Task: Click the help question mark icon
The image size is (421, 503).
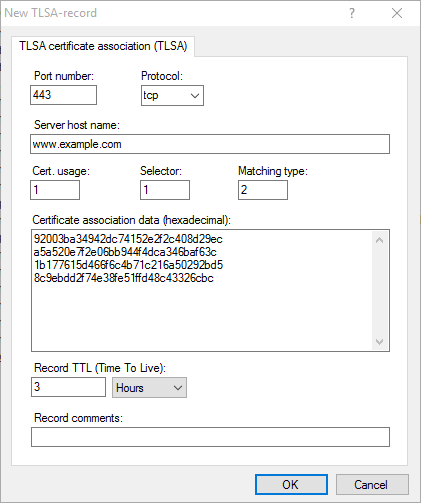Action: (352, 13)
